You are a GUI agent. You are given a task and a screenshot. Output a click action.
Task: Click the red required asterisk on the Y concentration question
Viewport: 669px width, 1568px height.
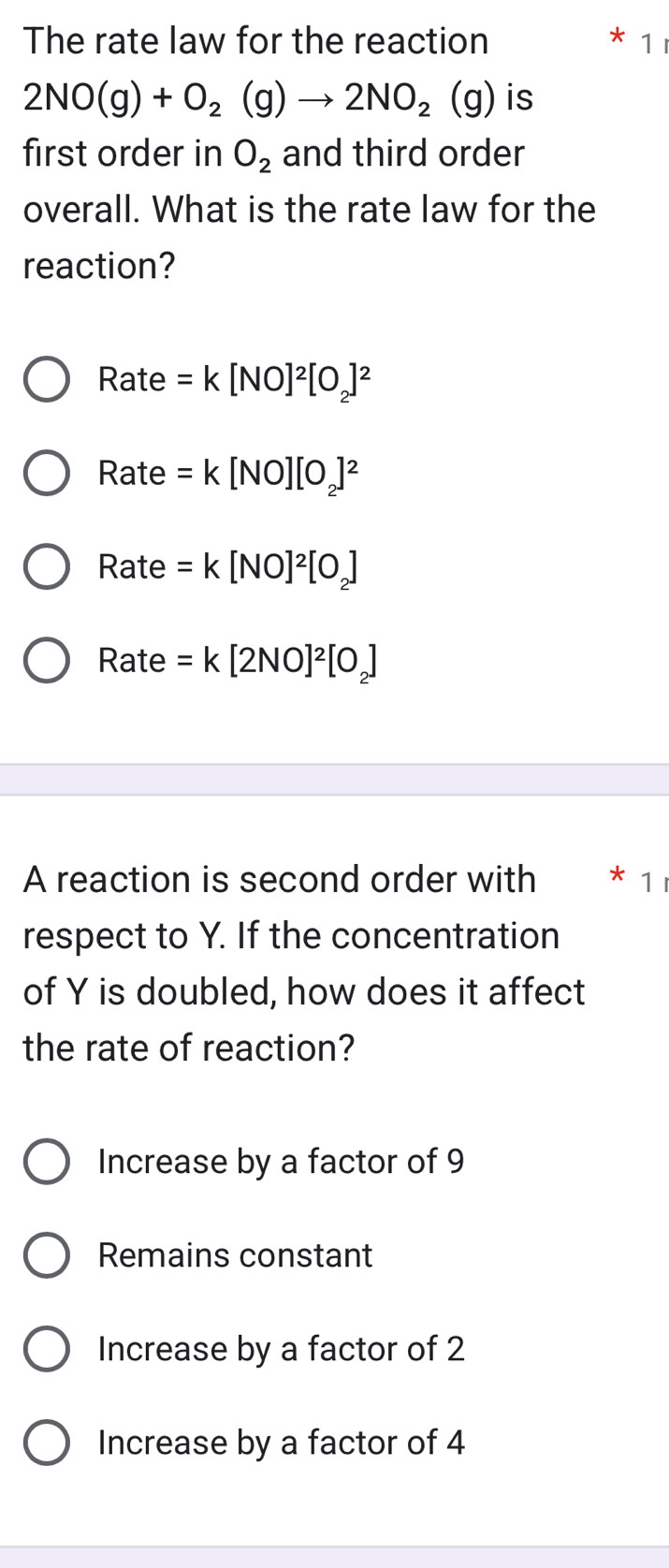[616, 879]
